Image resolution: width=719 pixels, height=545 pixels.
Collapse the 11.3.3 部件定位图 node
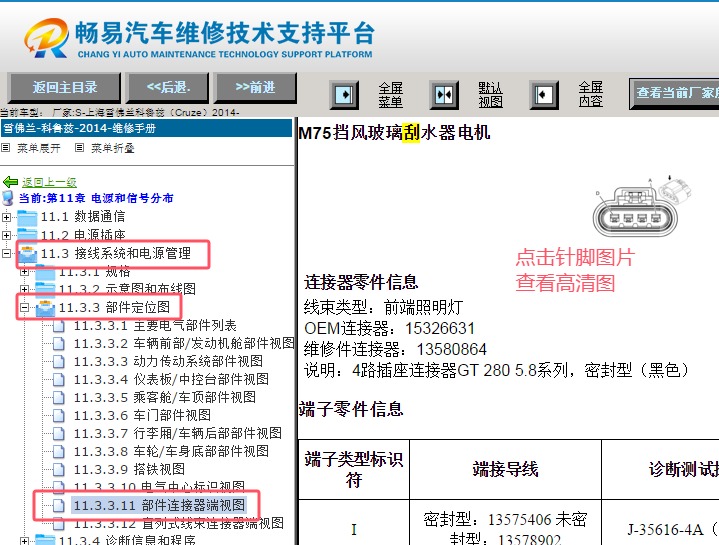click(x=24, y=307)
